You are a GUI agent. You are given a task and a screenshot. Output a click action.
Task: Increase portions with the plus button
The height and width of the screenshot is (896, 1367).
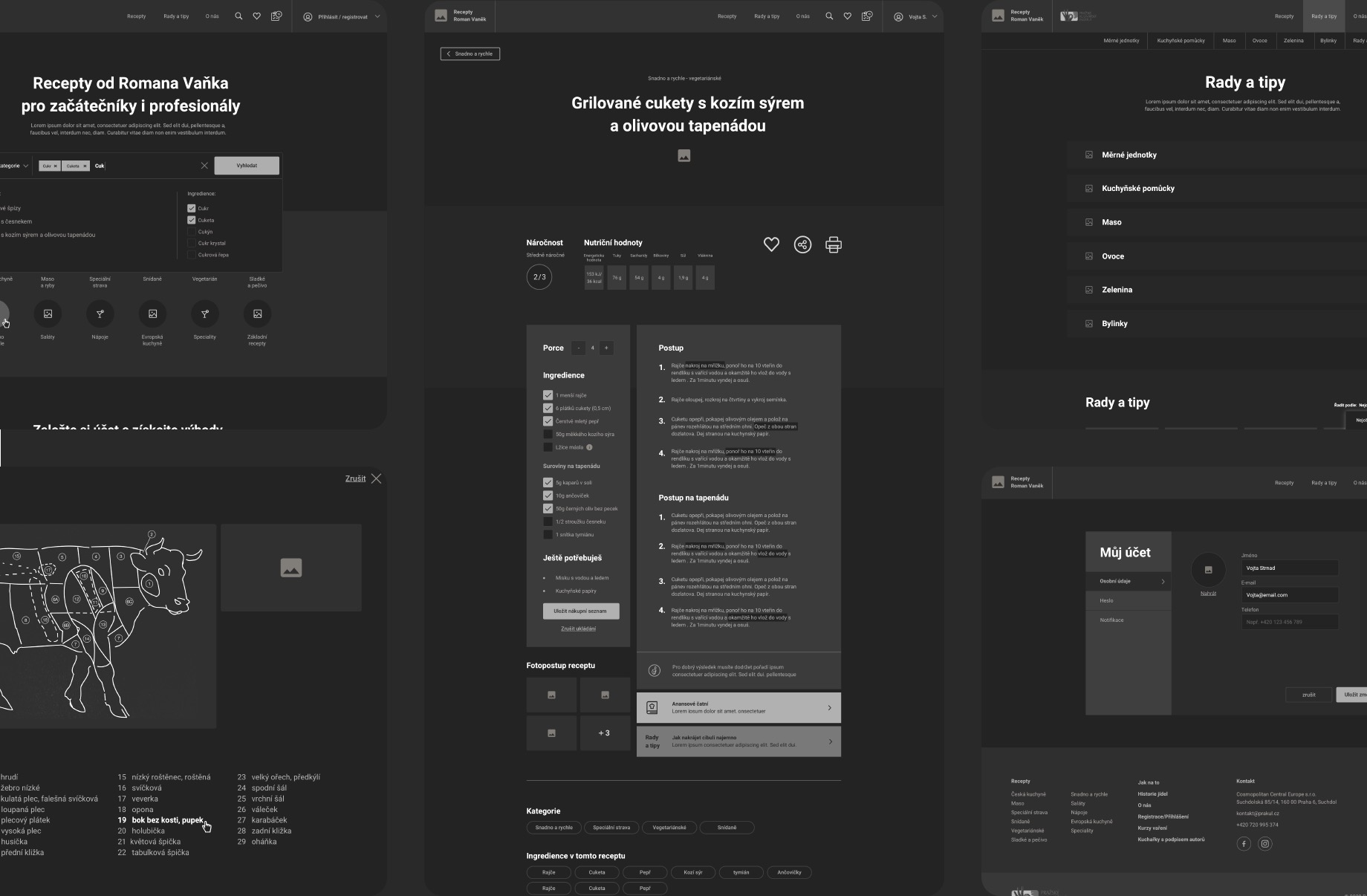click(x=606, y=348)
